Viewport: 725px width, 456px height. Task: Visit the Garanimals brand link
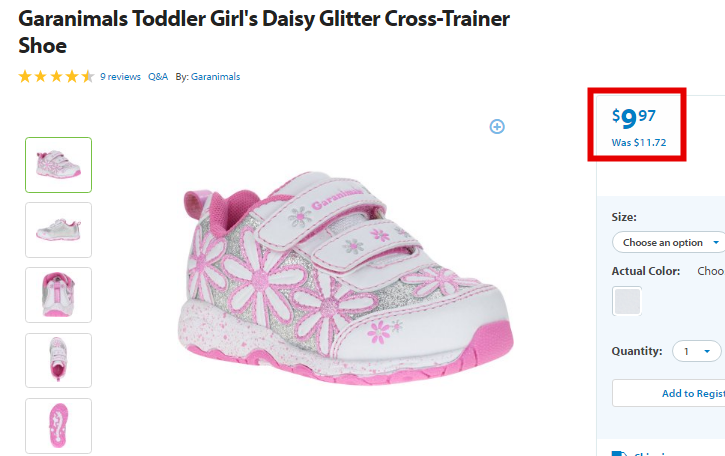tap(215, 77)
